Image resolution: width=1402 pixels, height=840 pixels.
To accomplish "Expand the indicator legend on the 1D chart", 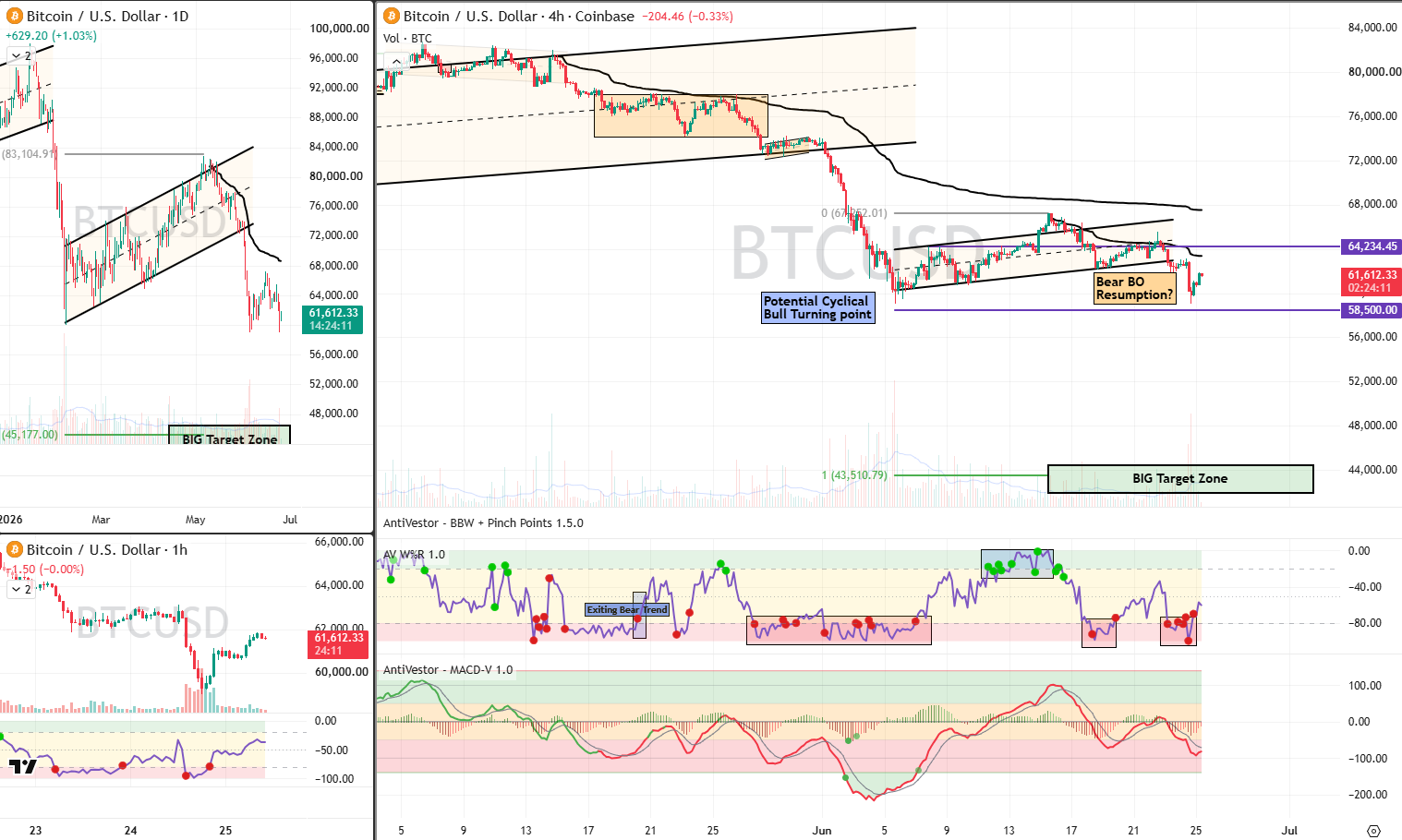I will [x=20, y=56].
